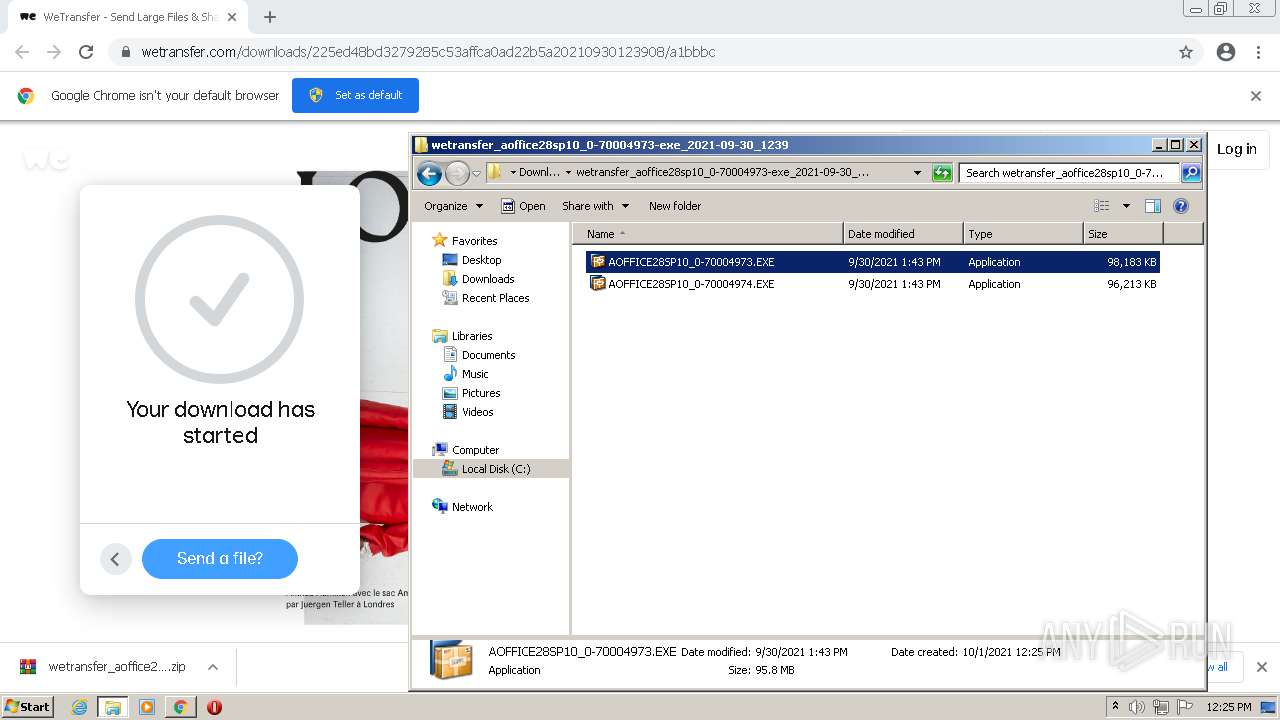Screen dimensions: 1280x720
Task: Select Local Disk (C:) in tree
Action: tap(496, 469)
